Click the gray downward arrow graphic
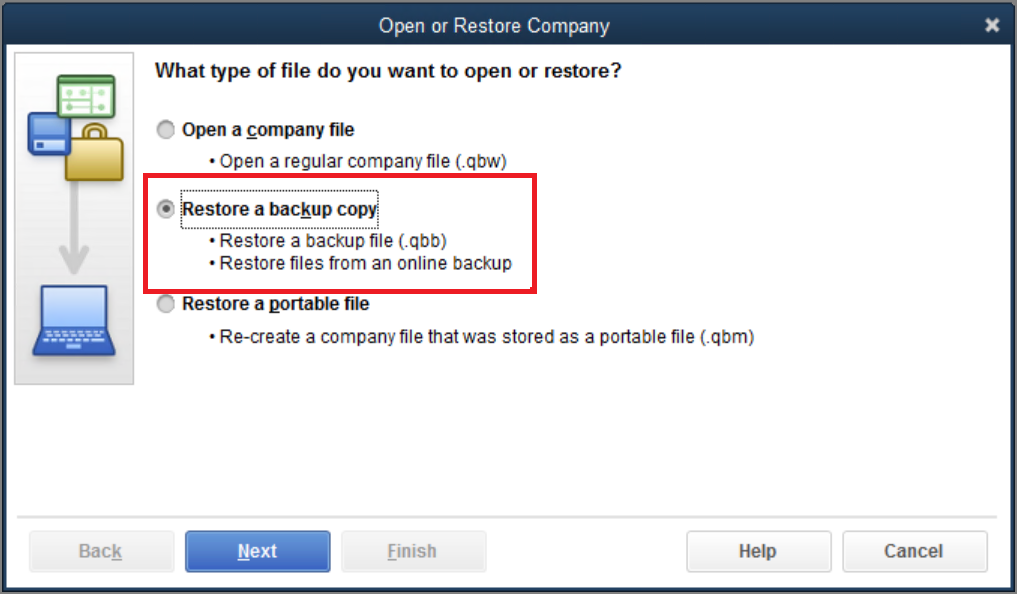This screenshot has width=1017, height=594. pyautogui.click(x=74, y=227)
